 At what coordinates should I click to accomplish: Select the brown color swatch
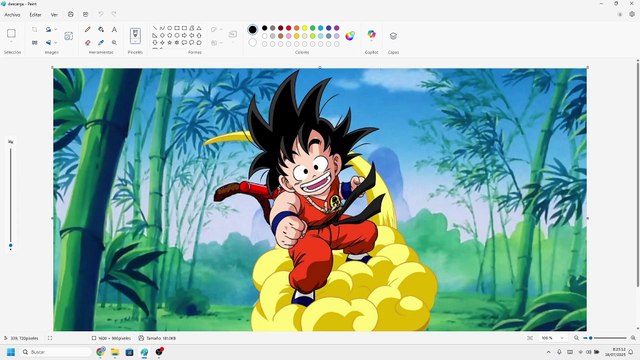click(x=280, y=36)
